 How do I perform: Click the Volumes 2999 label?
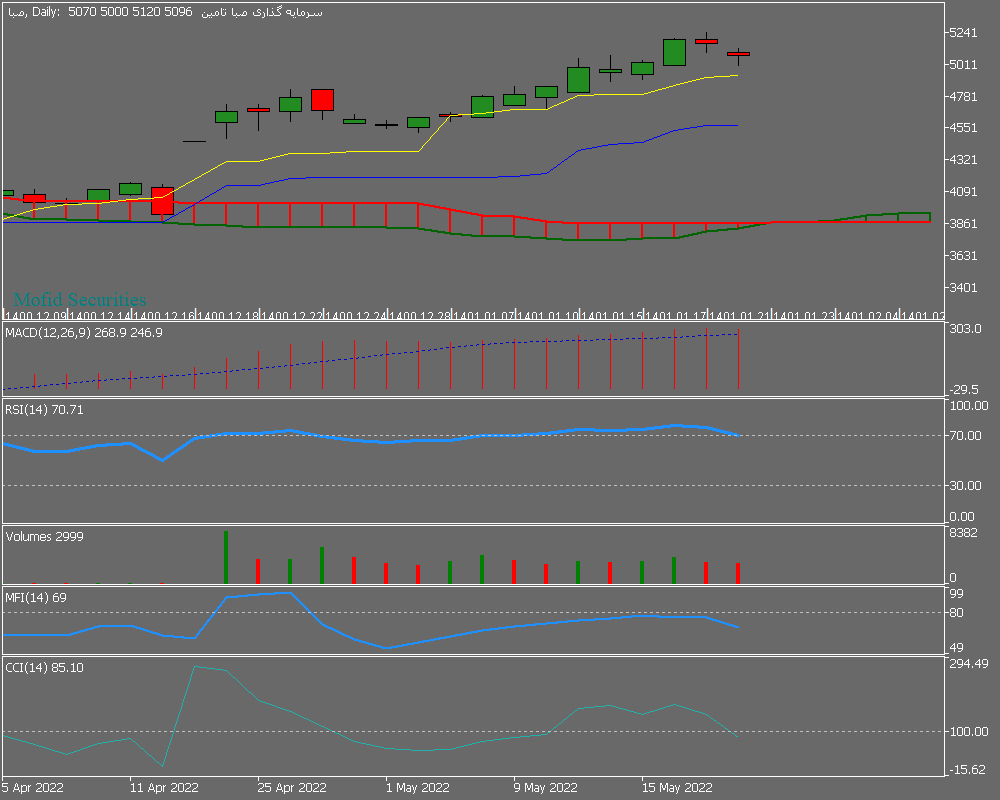coord(45,537)
